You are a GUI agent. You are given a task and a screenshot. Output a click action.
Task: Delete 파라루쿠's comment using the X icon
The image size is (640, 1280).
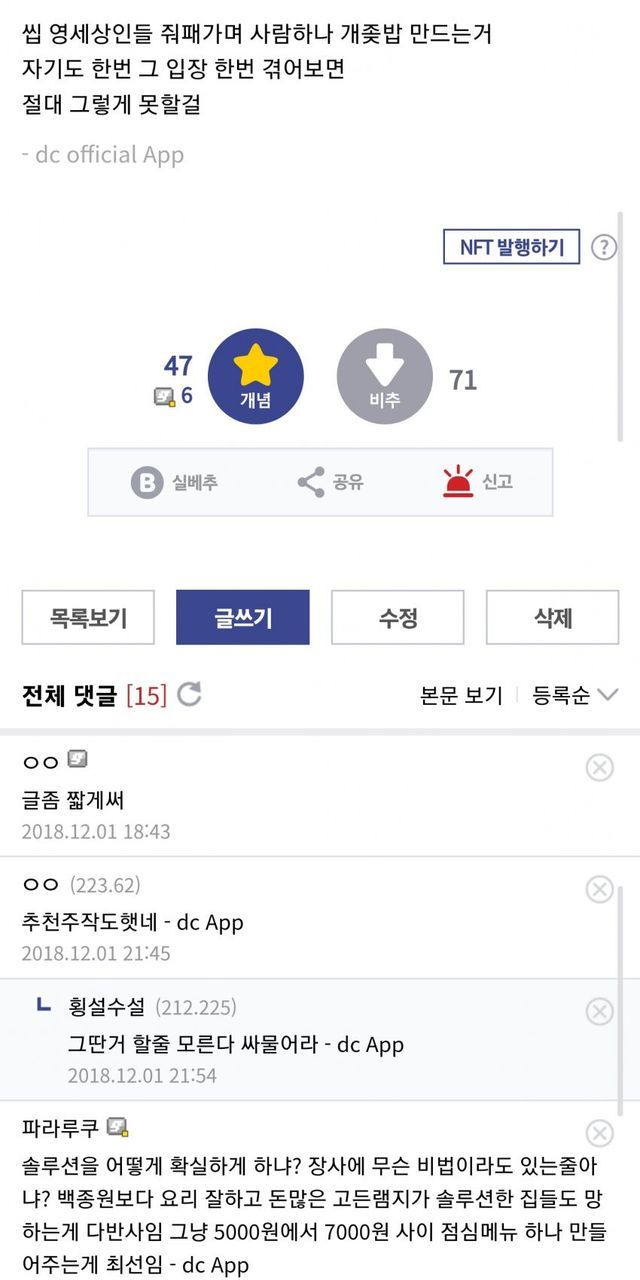[599, 1133]
